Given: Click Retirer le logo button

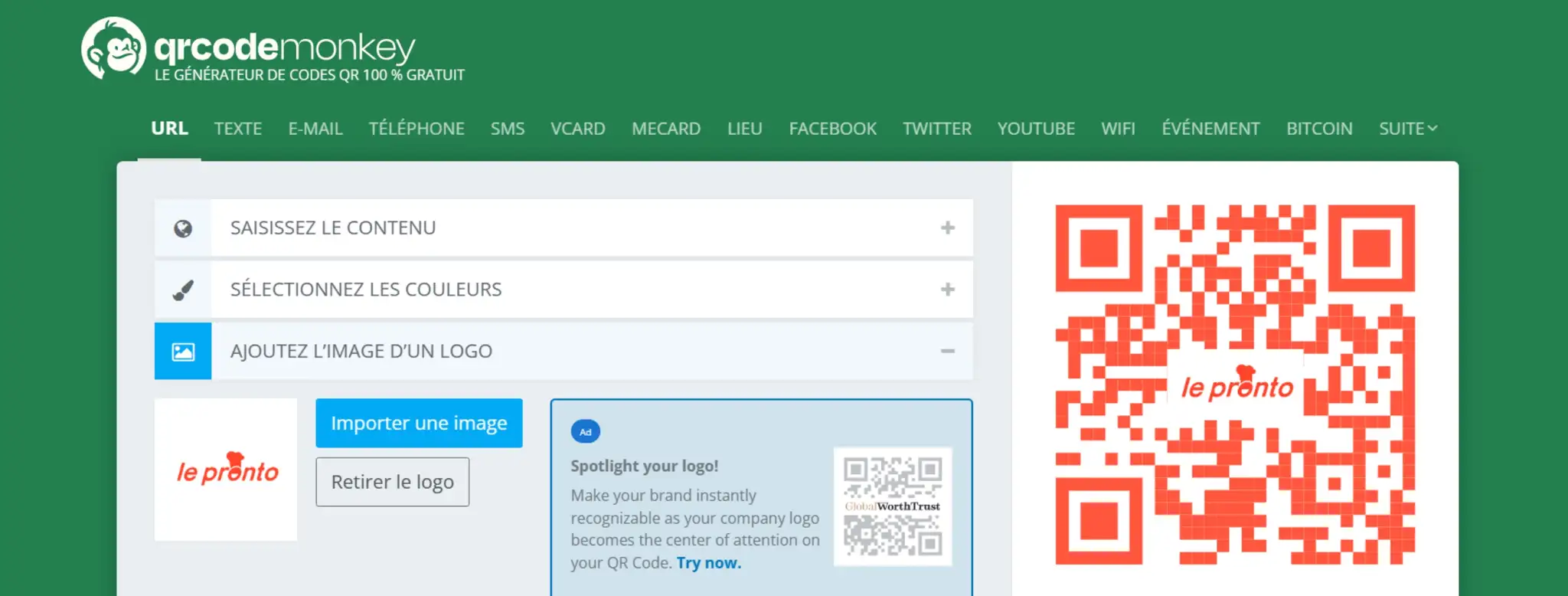Looking at the screenshot, I should [x=393, y=482].
